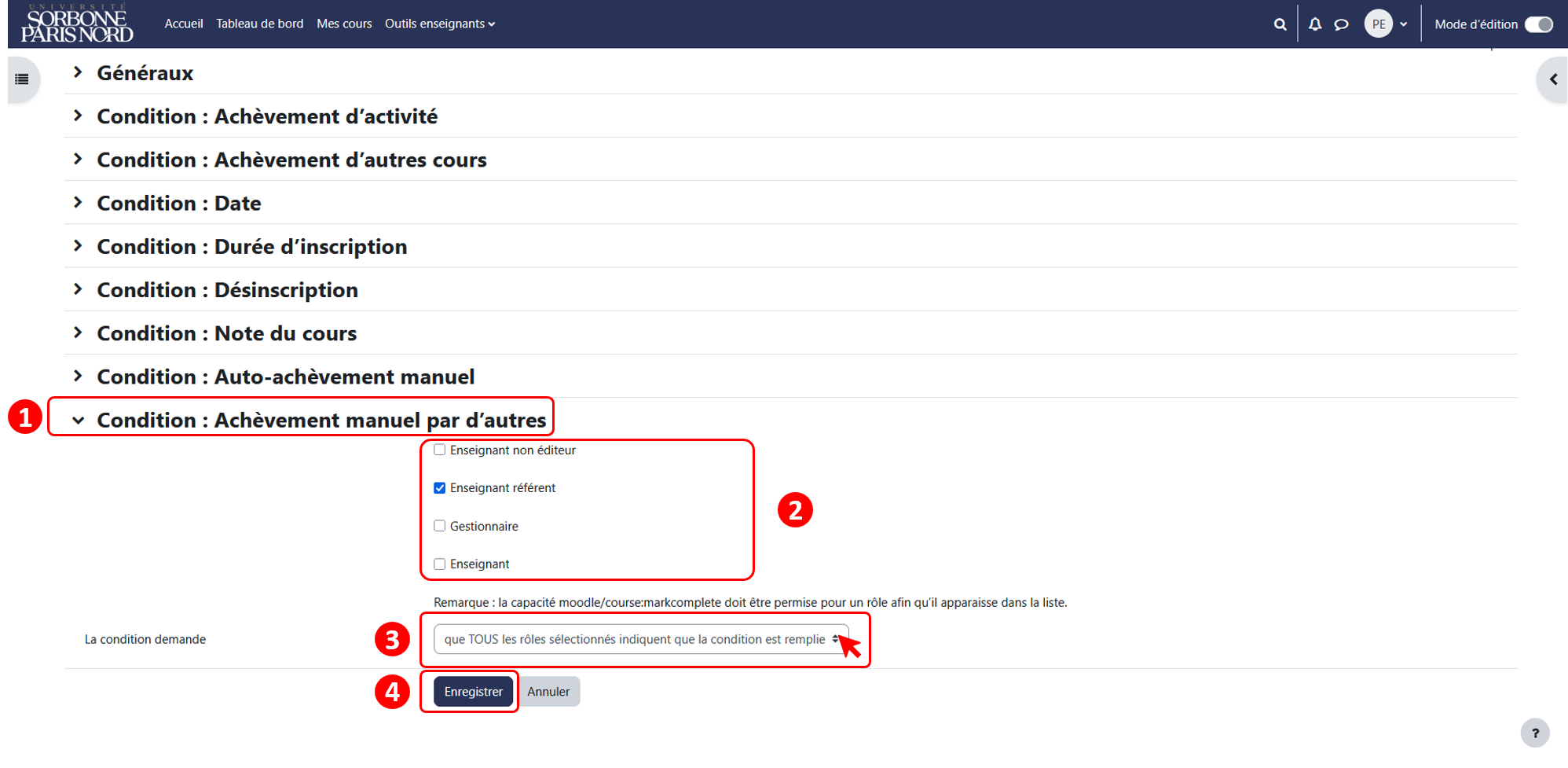The width and height of the screenshot is (1568, 768).
Task: Open the Outils enseignants menu
Action: coord(440,24)
